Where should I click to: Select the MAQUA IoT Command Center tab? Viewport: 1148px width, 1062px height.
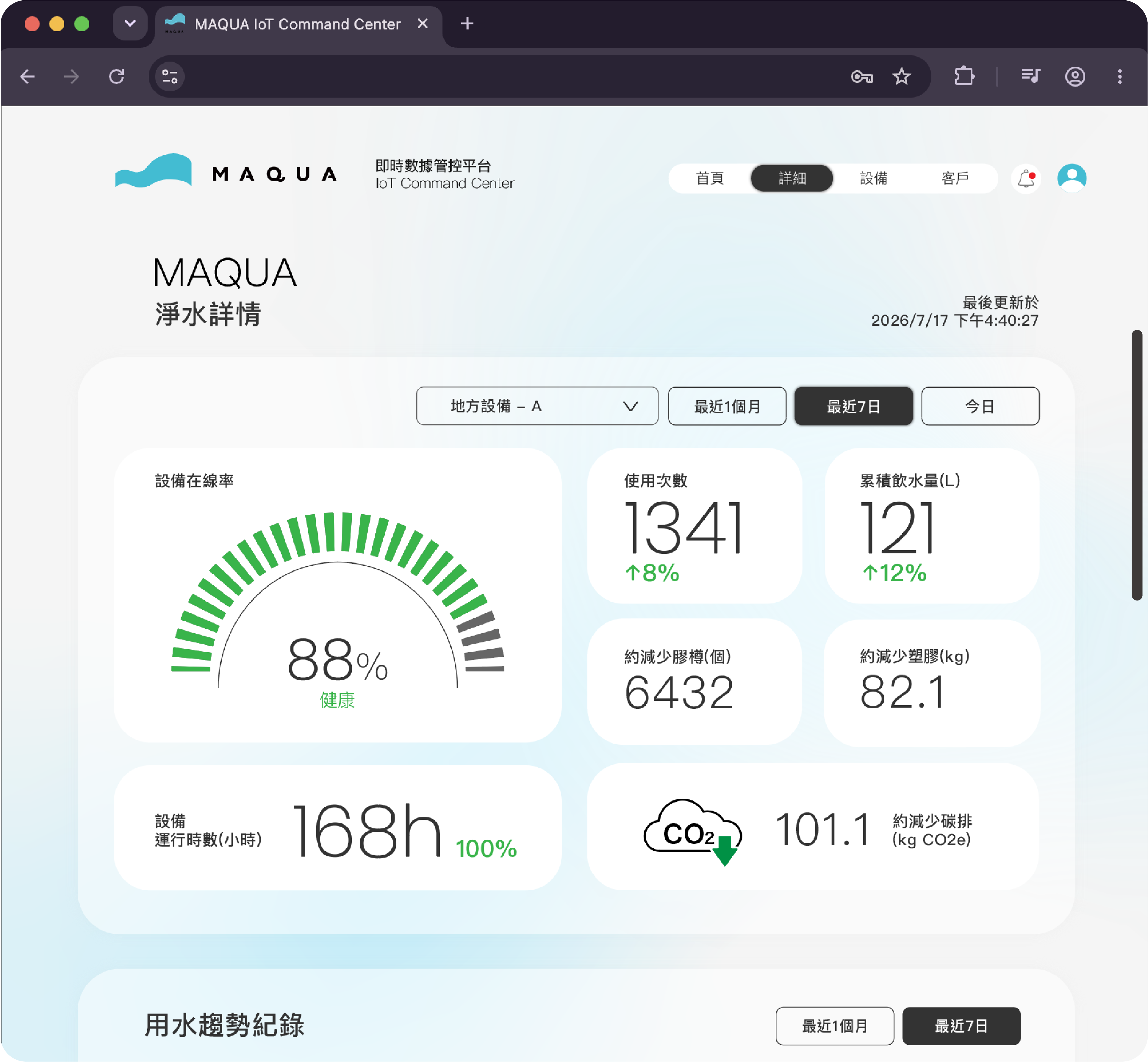click(x=298, y=24)
